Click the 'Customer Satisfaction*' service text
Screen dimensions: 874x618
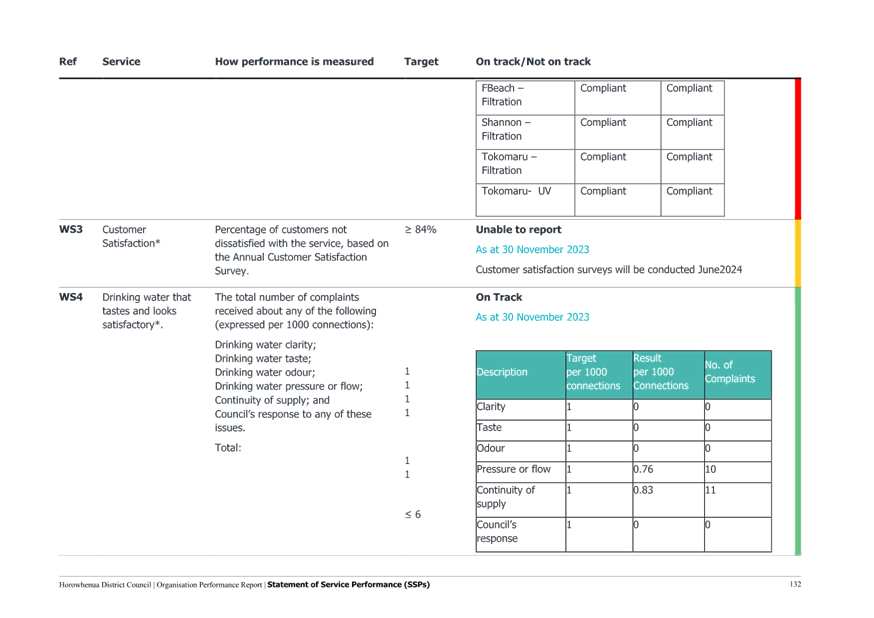(x=131, y=236)
